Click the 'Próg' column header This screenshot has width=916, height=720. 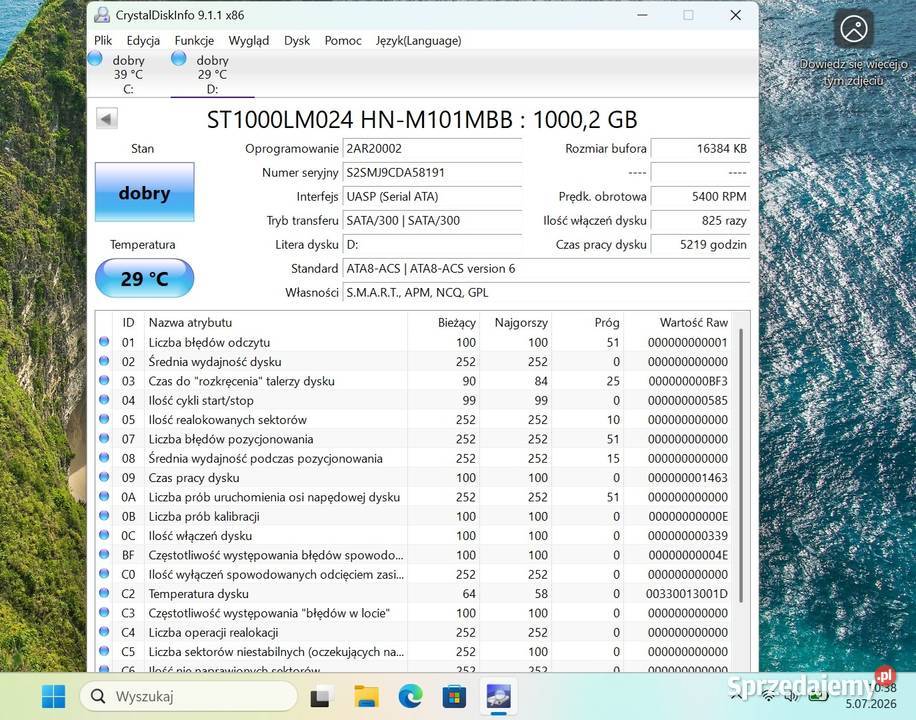tap(587, 322)
